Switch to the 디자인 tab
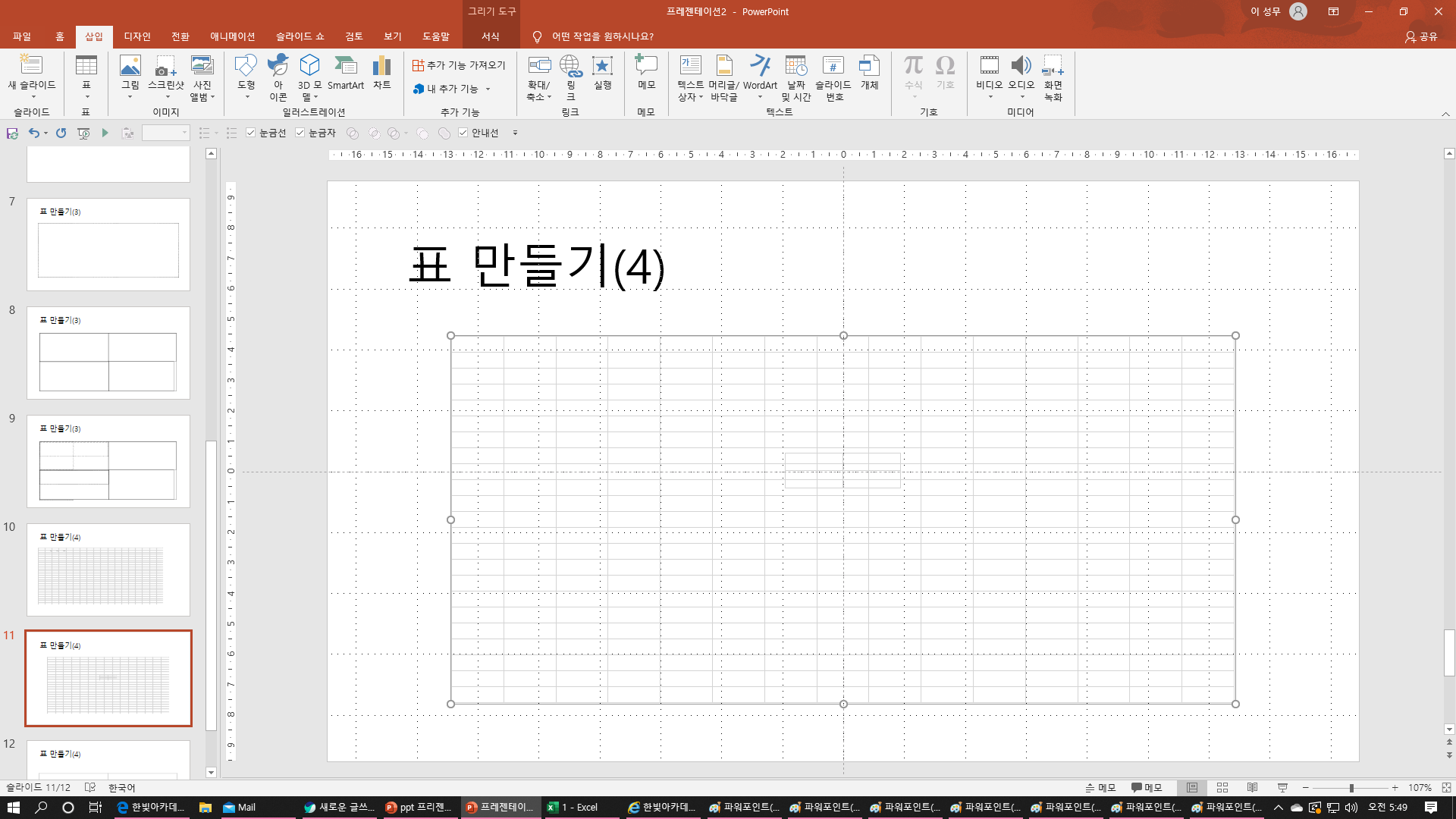1456x819 pixels. 137,36
